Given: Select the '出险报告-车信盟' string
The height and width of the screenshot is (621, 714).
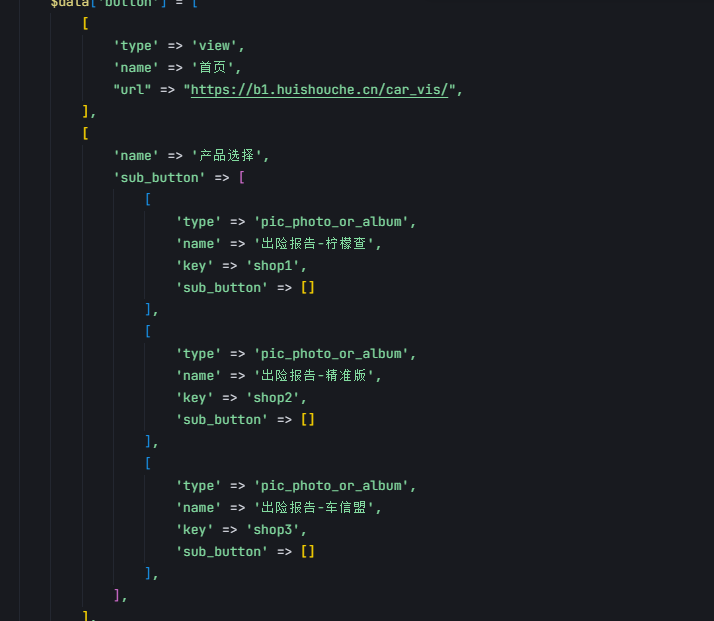Looking at the screenshot, I should 314,508.
